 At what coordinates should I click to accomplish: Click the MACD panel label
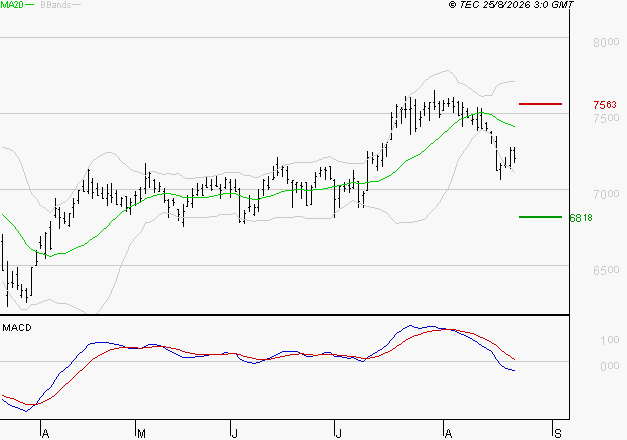coord(17,328)
